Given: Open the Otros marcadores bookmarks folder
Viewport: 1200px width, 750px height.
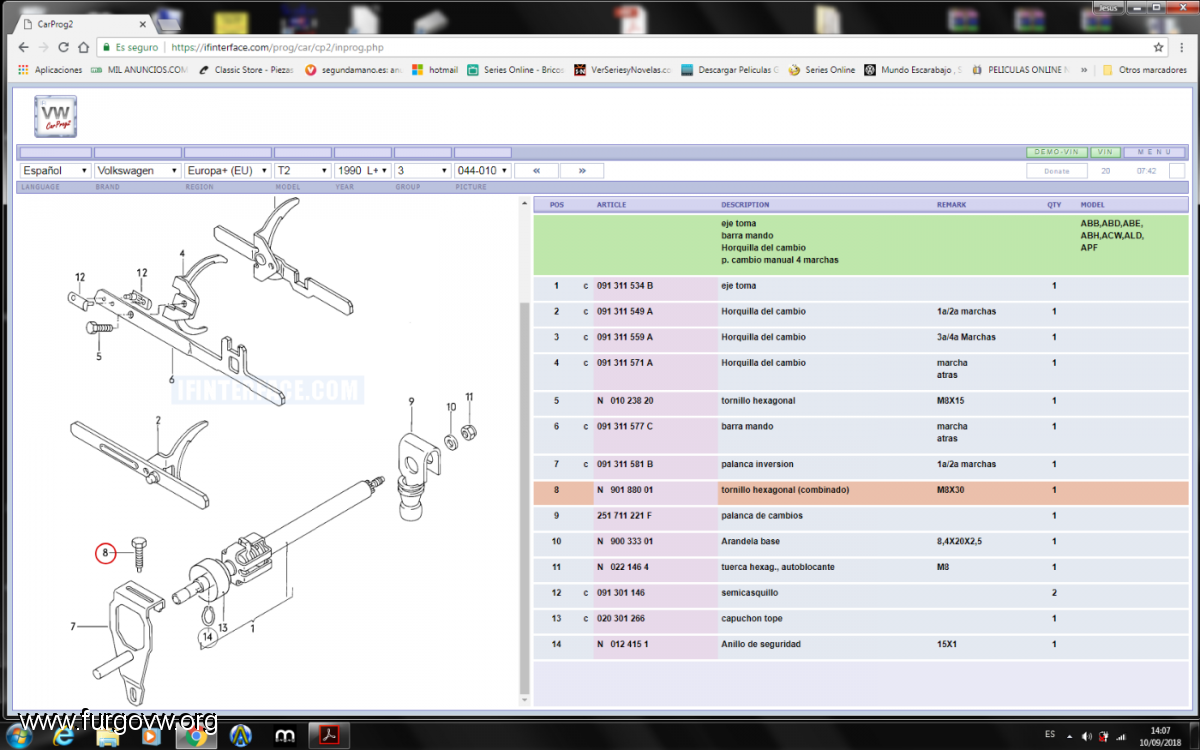Looking at the screenshot, I should click(x=1144, y=70).
